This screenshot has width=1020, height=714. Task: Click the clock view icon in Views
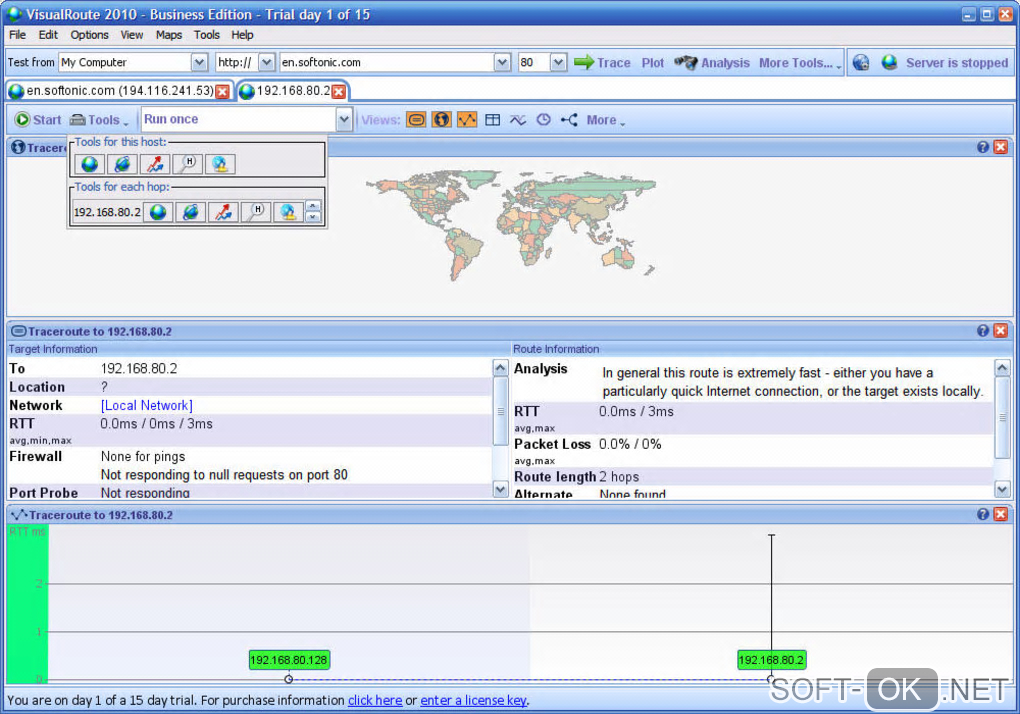pyautogui.click(x=543, y=120)
